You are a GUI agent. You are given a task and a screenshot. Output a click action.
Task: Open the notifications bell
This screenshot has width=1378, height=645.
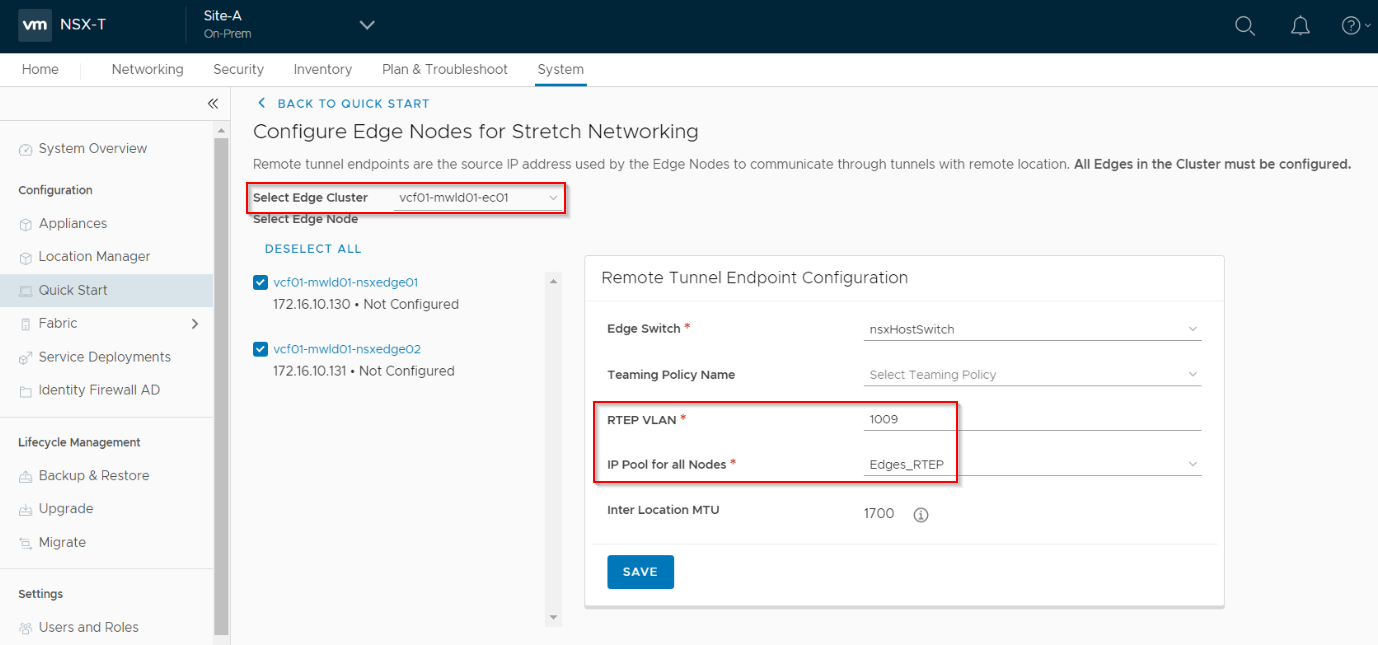pyautogui.click(x=1300, y=26)
